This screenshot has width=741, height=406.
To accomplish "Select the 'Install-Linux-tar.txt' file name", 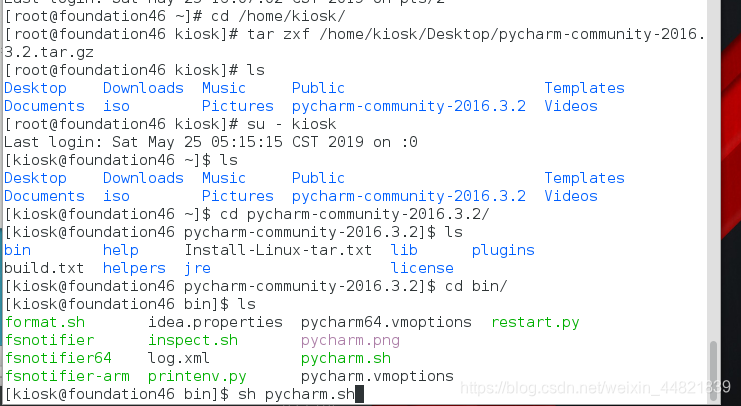I will [x=278, y=250].
